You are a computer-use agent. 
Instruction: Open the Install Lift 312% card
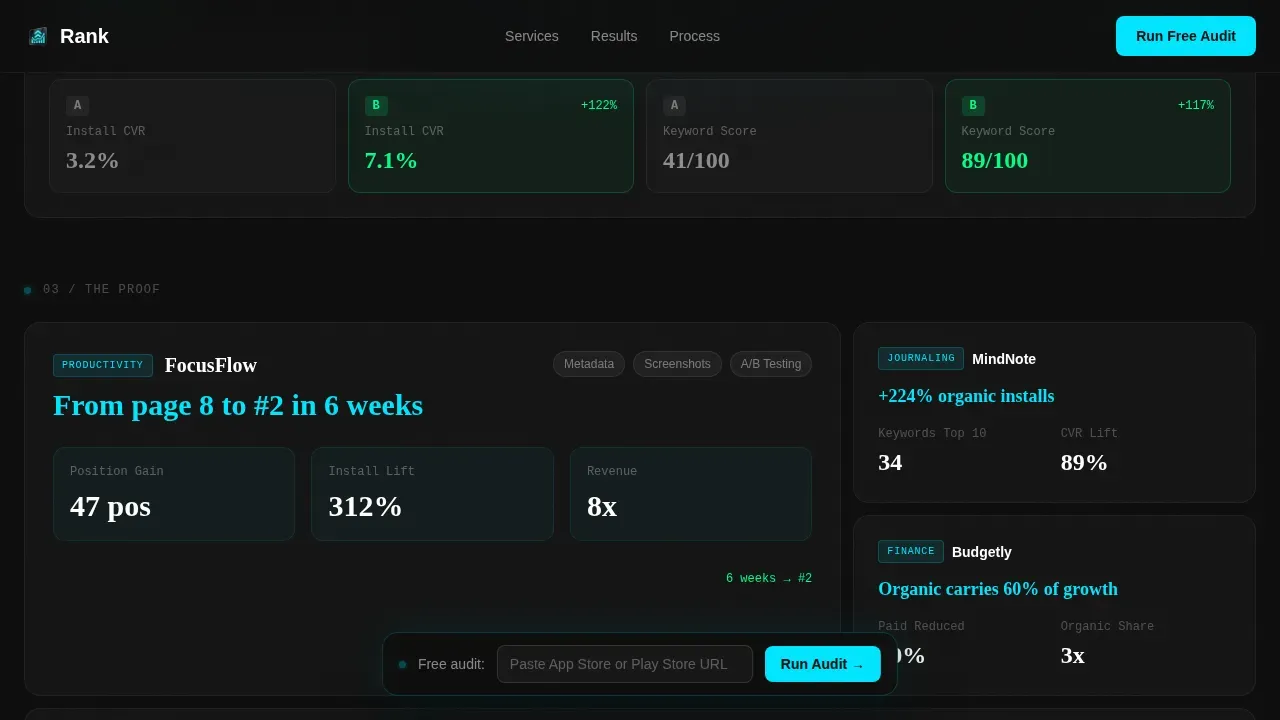[x=432, y=494]
